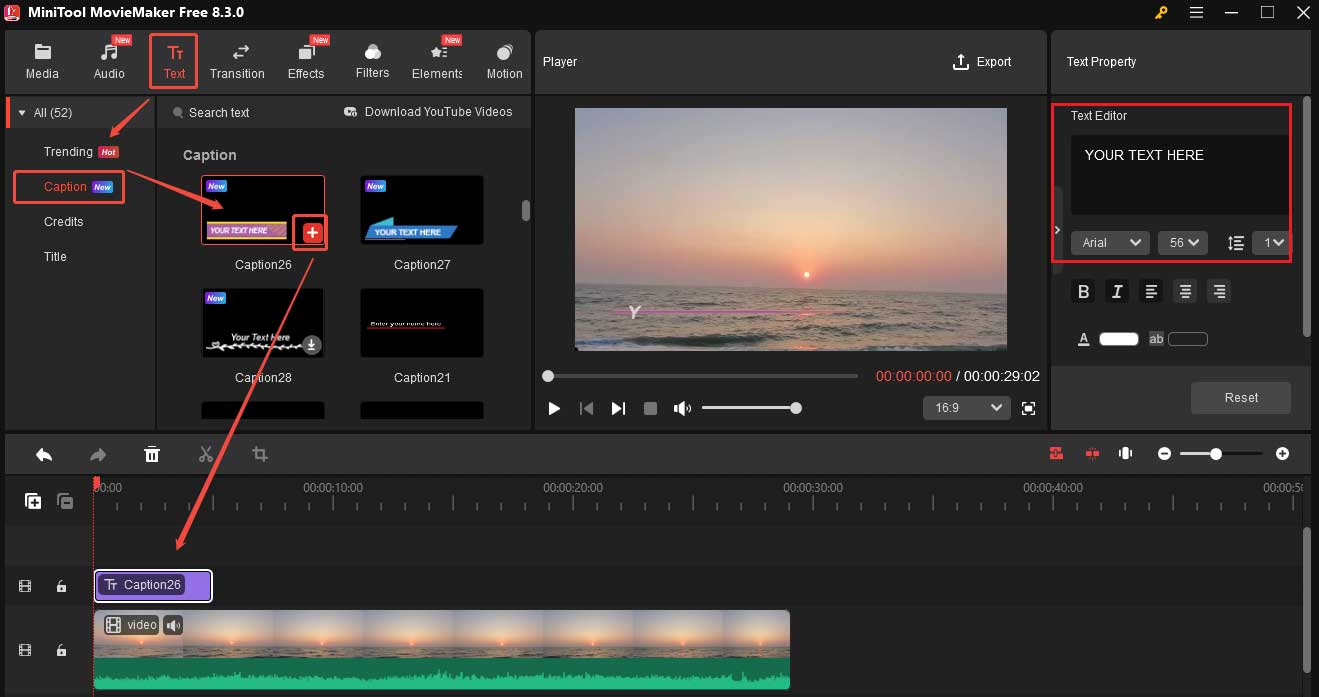This screenshot has height=697, width=1319.
Task: Open the 16:9 aspect ratio dropdown
Action: [967, 408]
